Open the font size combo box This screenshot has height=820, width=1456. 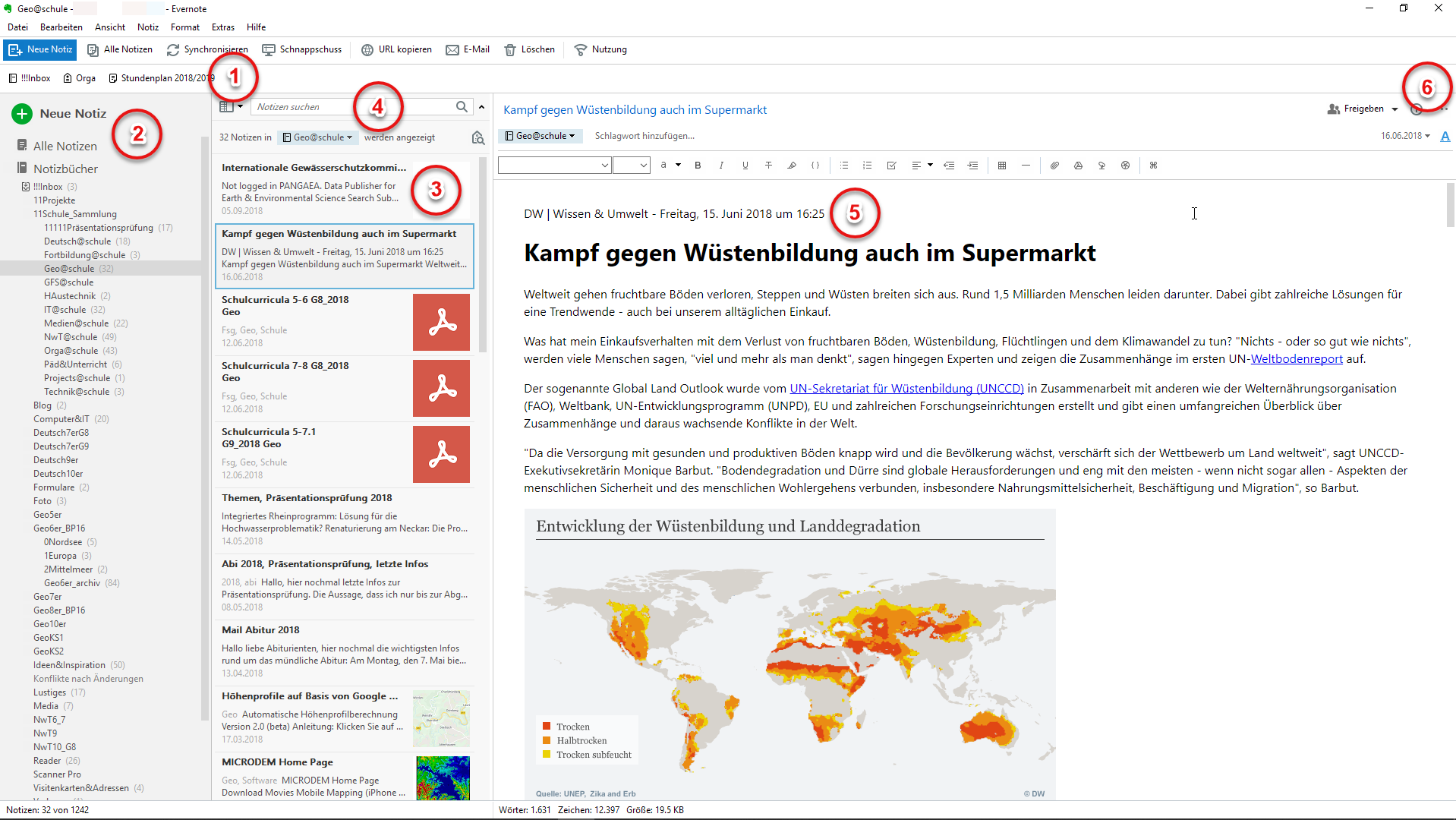click(x=632, y=166)
